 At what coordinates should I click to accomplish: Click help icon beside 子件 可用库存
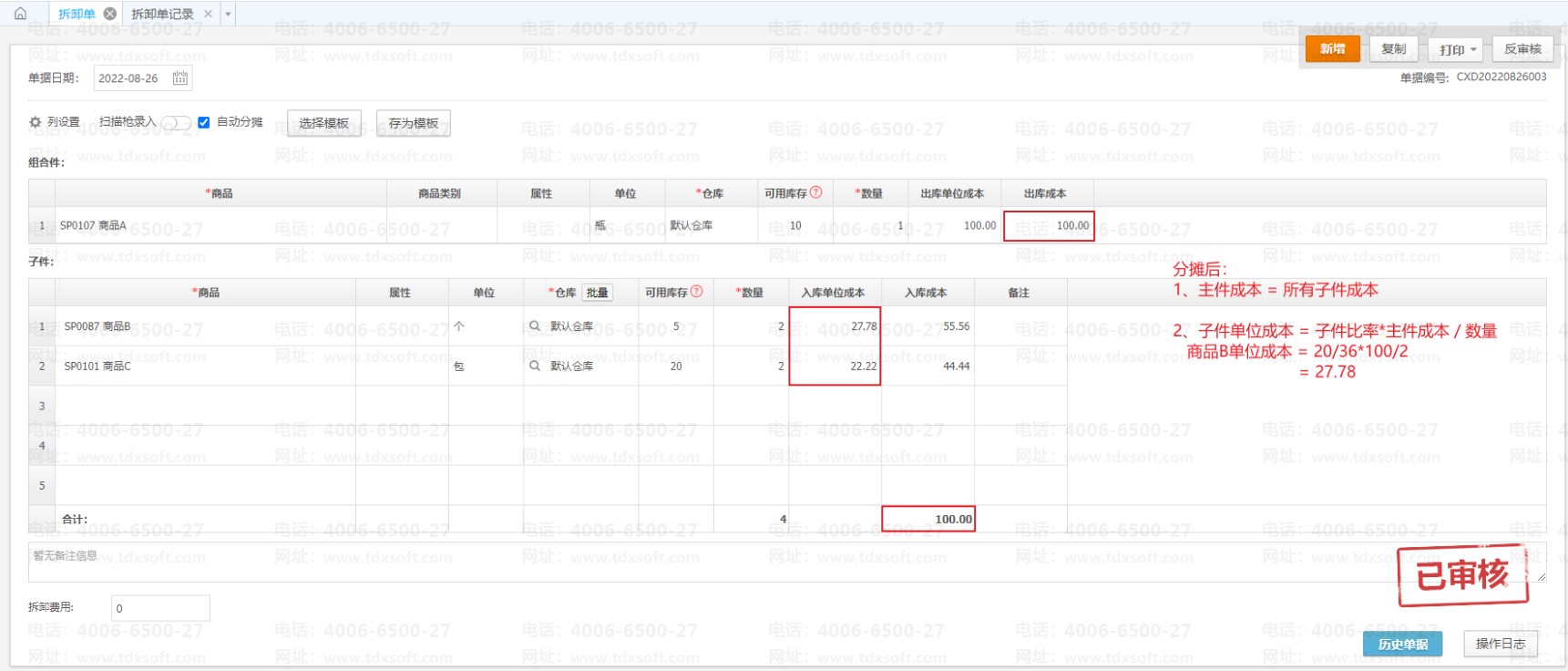(x=697, y=292)
